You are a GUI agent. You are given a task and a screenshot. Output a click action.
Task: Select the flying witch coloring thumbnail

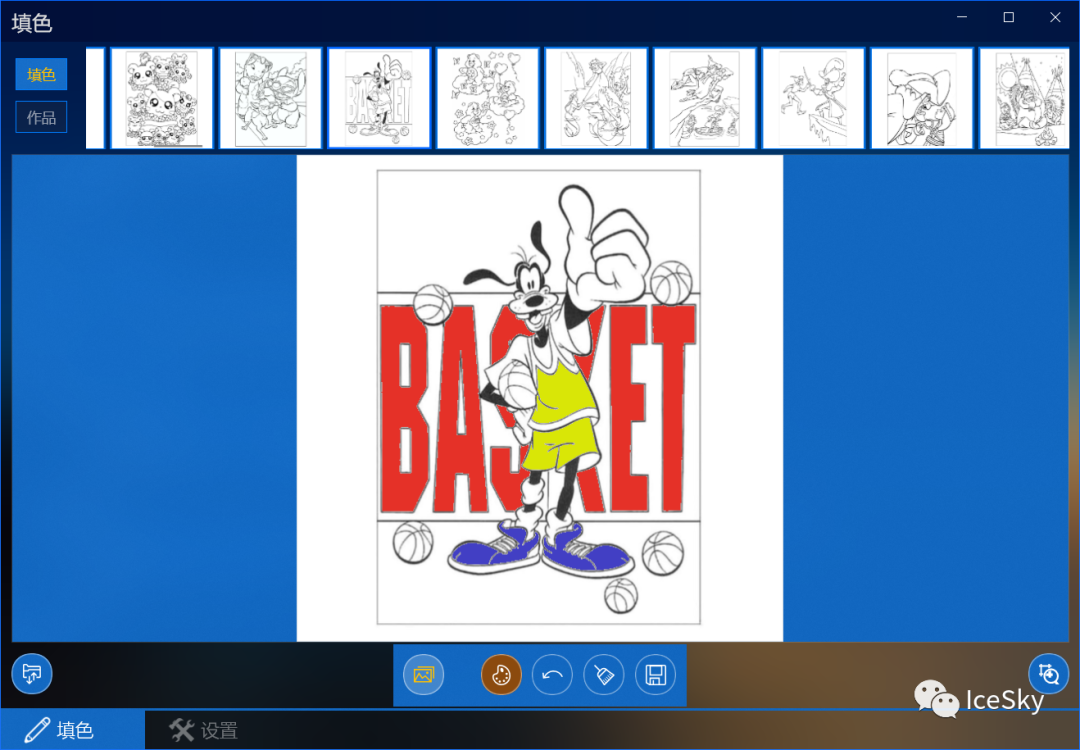point(705,98)
